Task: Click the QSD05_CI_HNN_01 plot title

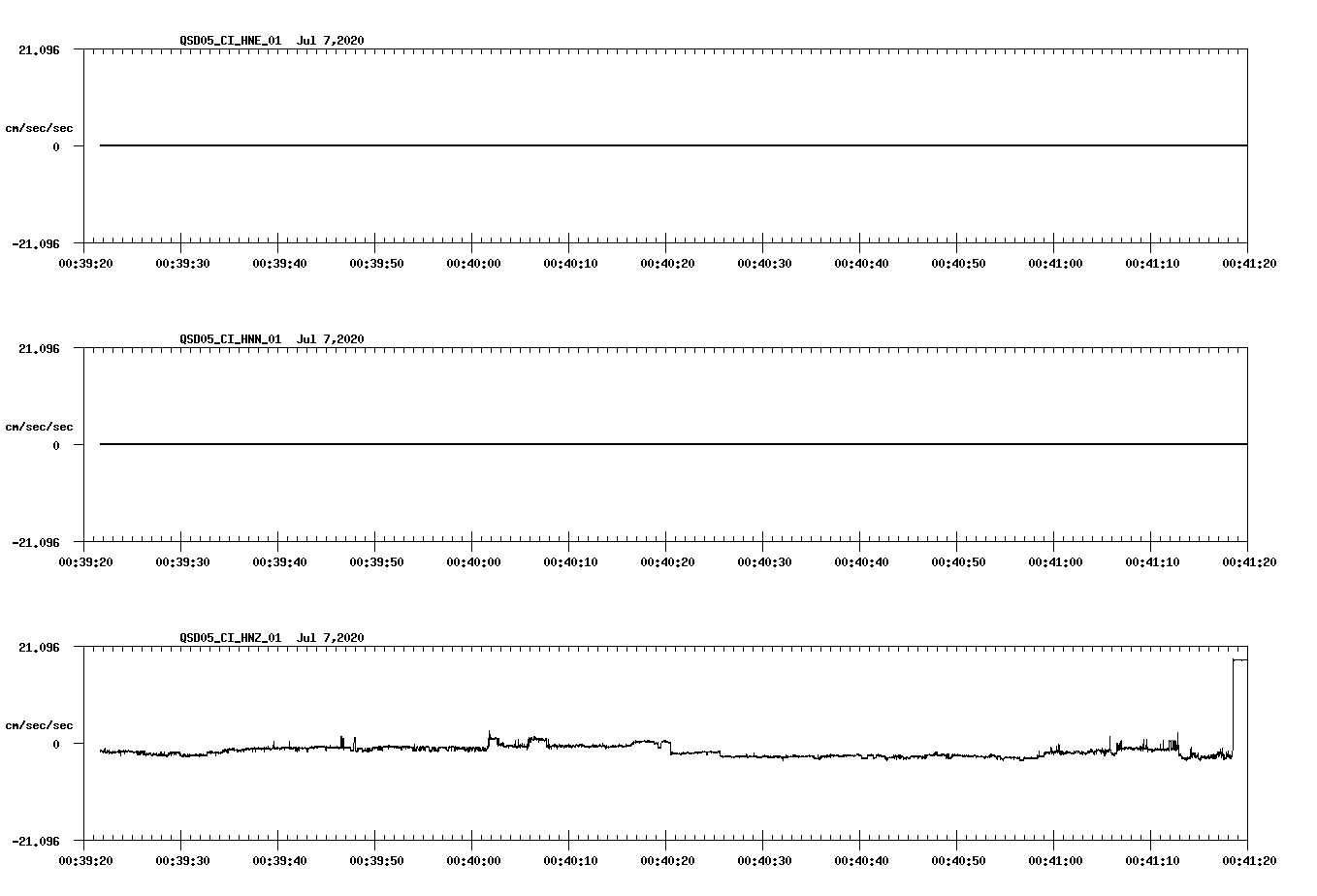Action: pyautogui.click(x=272, y=338)
